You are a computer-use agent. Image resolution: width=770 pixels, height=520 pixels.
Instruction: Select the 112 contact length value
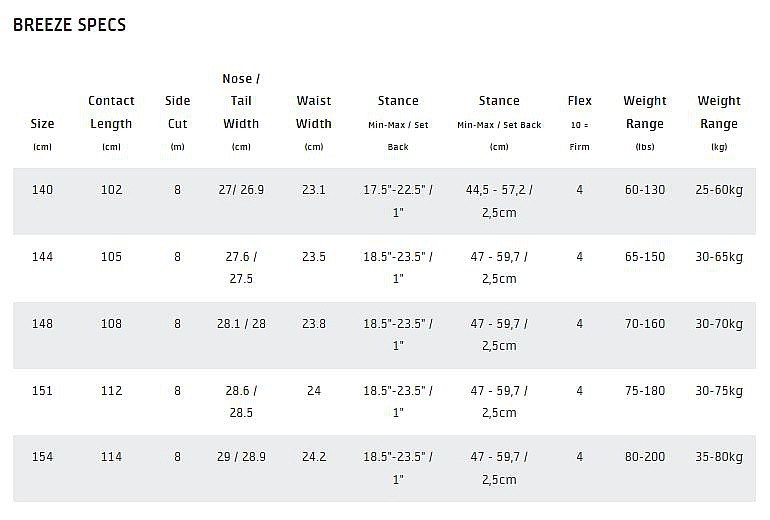coord(111,390)
